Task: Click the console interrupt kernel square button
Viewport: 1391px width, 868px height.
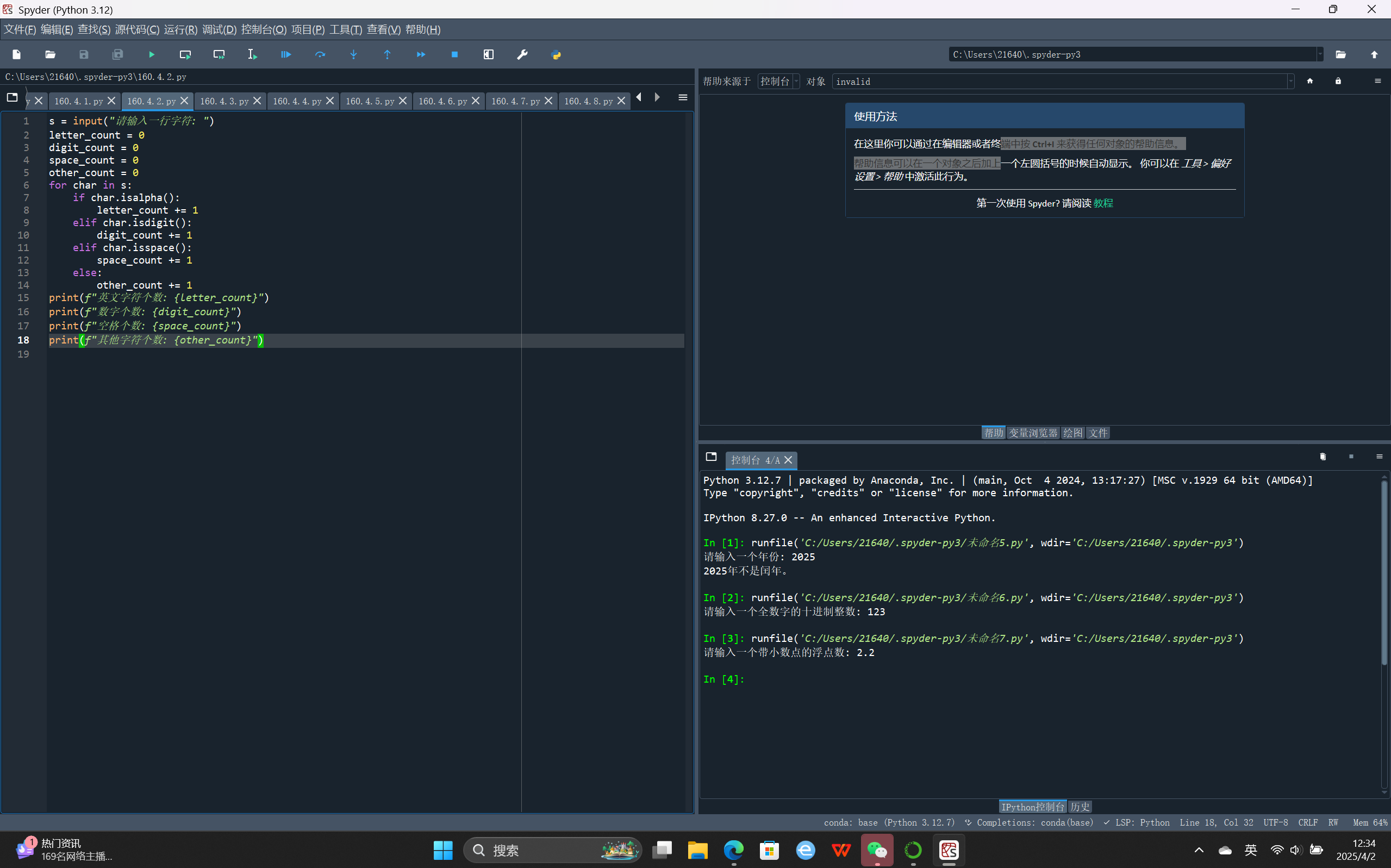Action: (x=1351, y=457)
